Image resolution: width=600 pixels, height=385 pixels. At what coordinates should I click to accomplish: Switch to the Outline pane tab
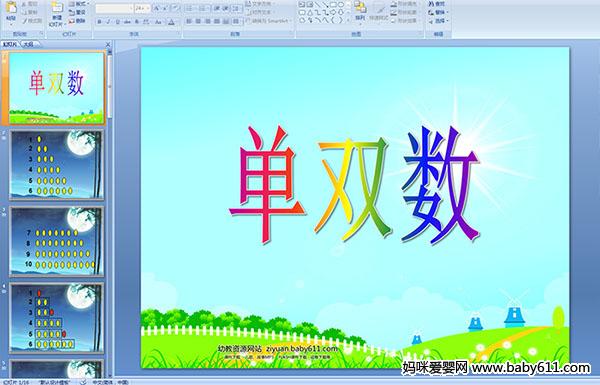tap(28, 44)
